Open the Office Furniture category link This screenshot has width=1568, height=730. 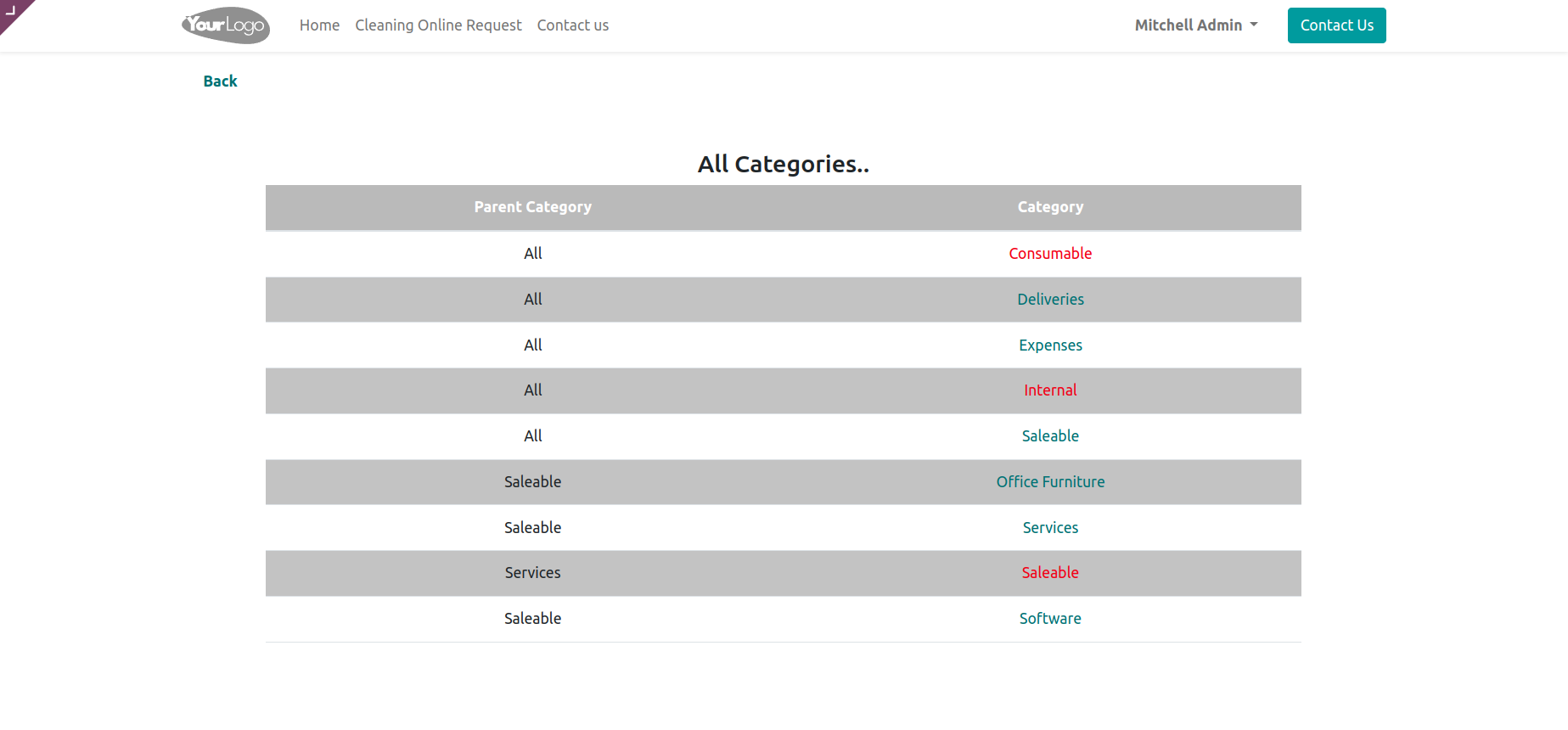[x=1050, y=482]
